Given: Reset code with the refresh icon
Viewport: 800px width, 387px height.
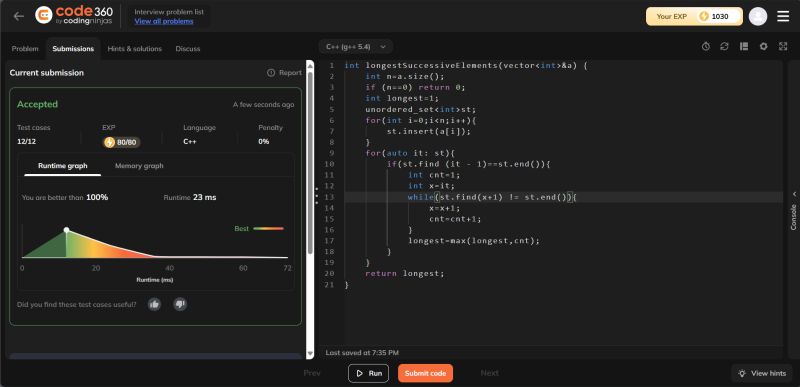Looking at the screenshot, I should tap(724, 46).
